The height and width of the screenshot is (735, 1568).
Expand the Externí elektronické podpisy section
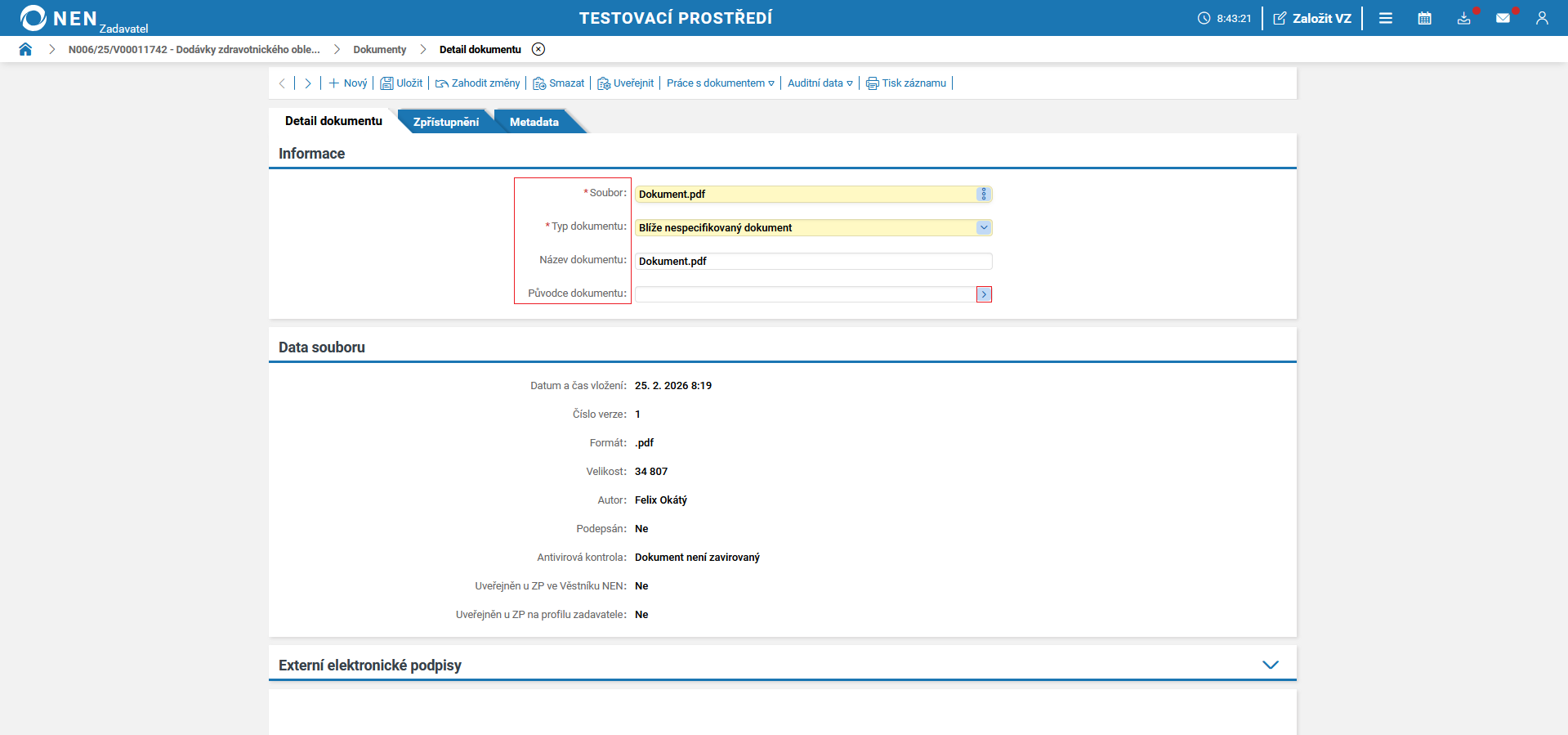[x=1271, y=665]
